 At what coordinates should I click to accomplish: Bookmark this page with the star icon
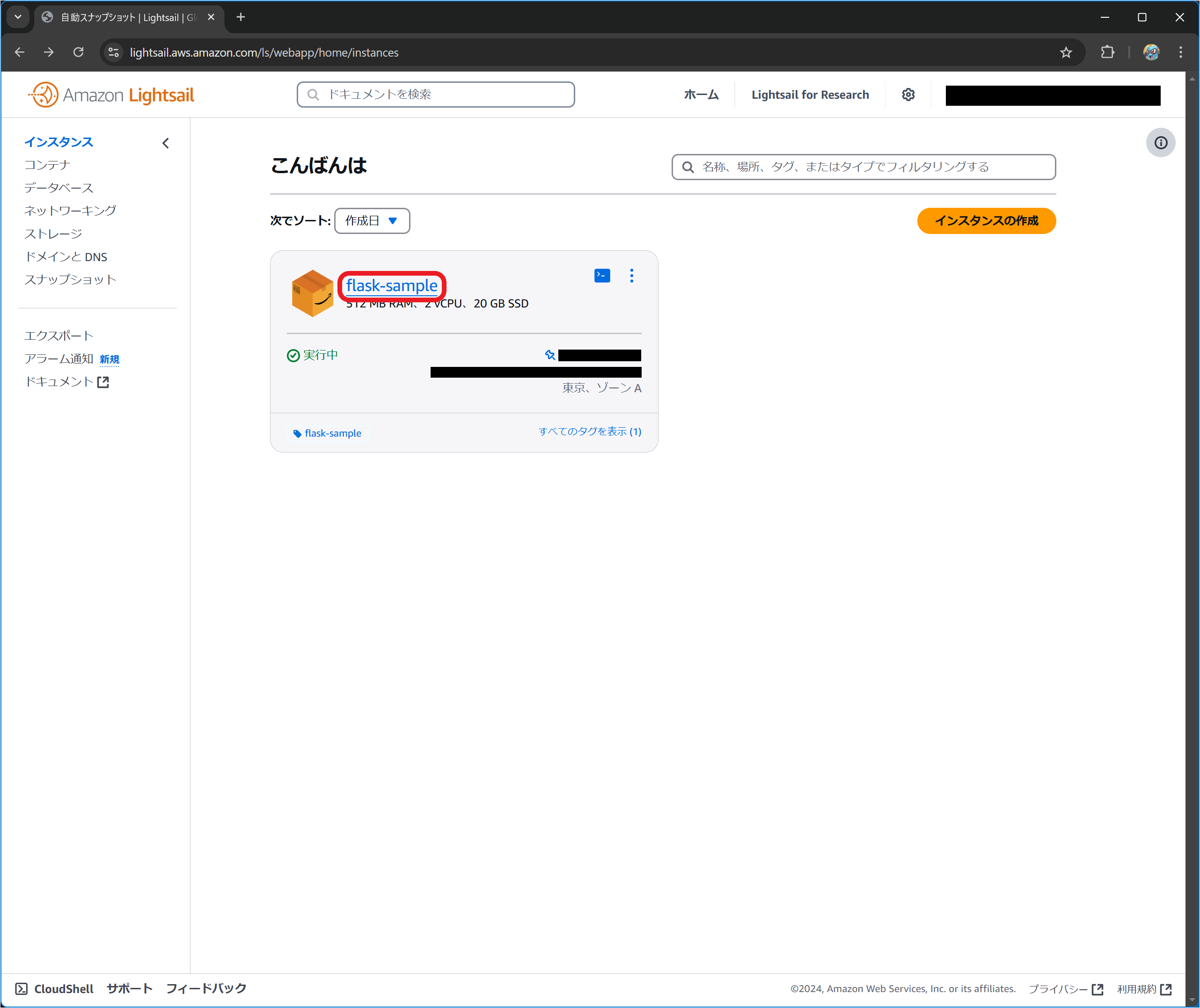[x=1066, y=52]
